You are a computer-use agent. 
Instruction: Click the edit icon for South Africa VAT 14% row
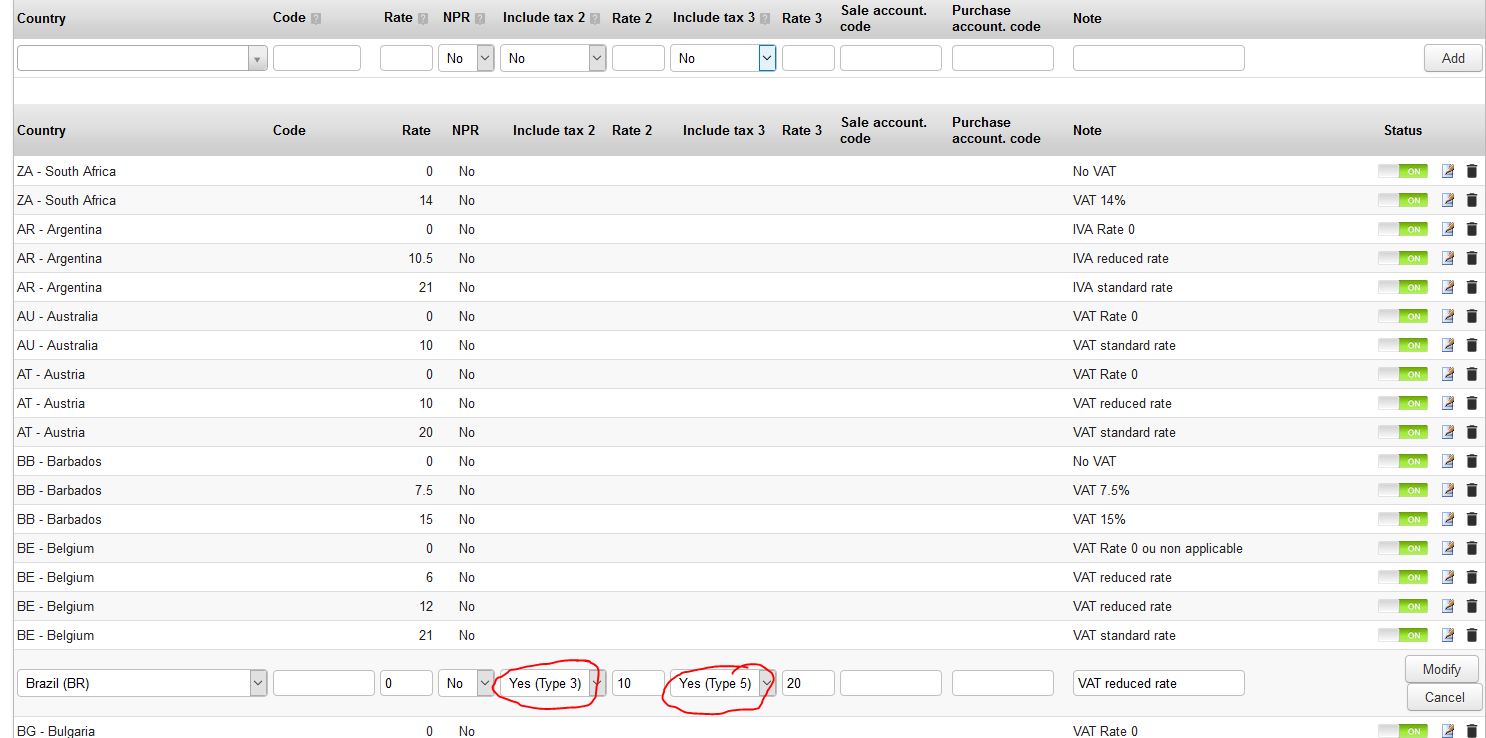pyautogui.click(x=1447, y=200)
